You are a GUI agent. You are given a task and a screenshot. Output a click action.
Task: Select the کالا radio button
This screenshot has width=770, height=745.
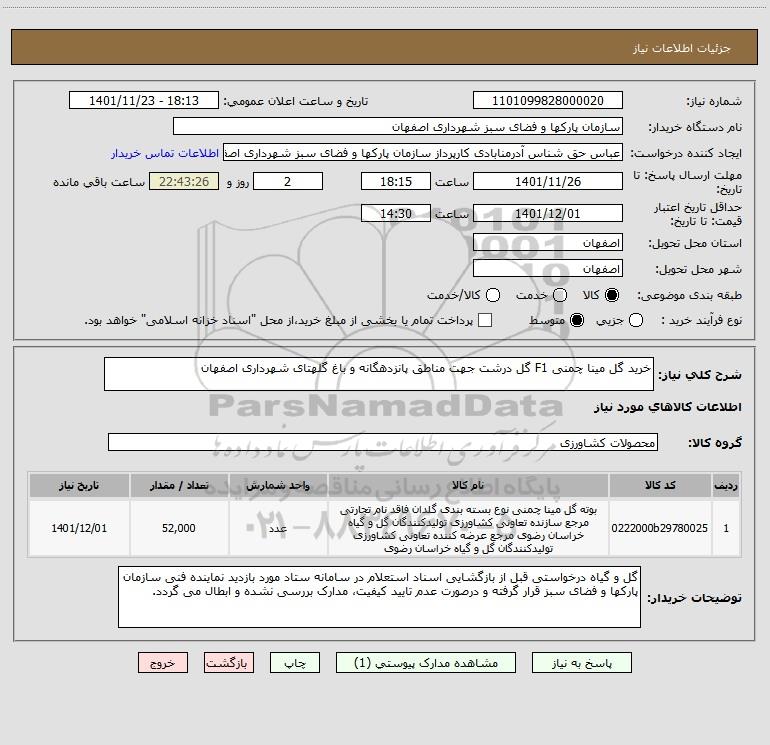[612, 295]
